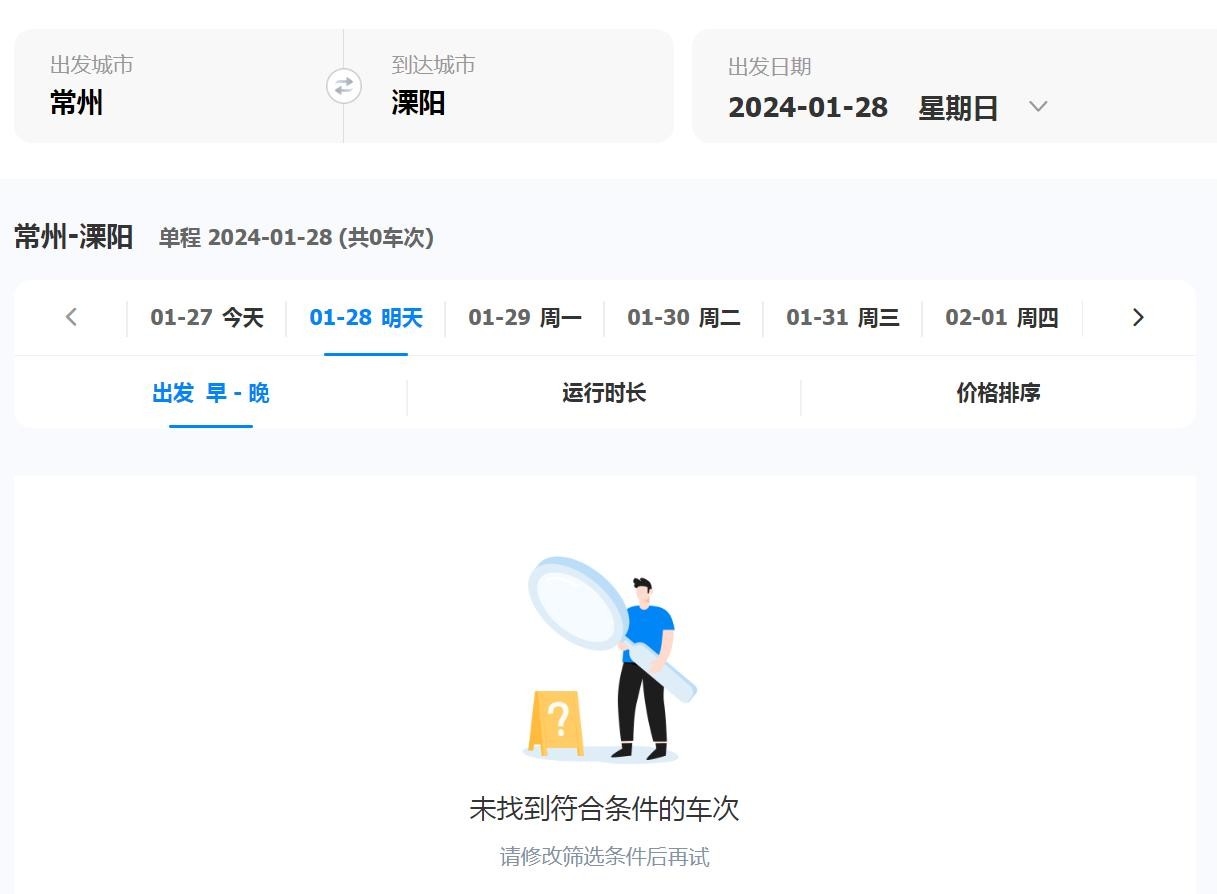Select the 01-28 明天 date tab
The width and height of the screenshot is (1217, 894).
point(365,318)
